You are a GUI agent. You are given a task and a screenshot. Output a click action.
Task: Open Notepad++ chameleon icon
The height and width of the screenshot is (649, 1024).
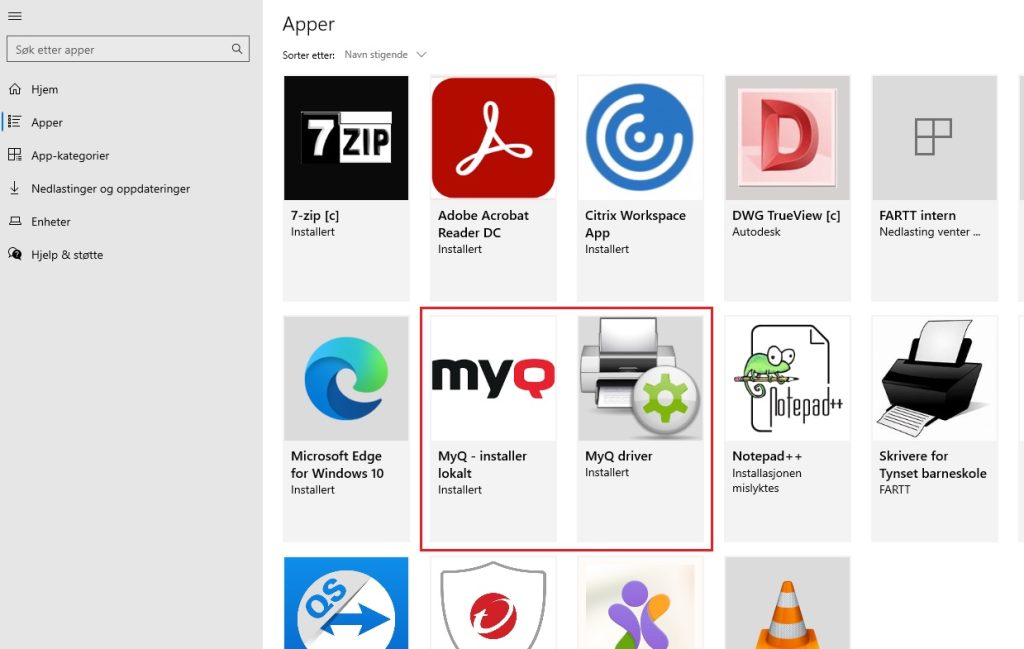click(787, 378)
